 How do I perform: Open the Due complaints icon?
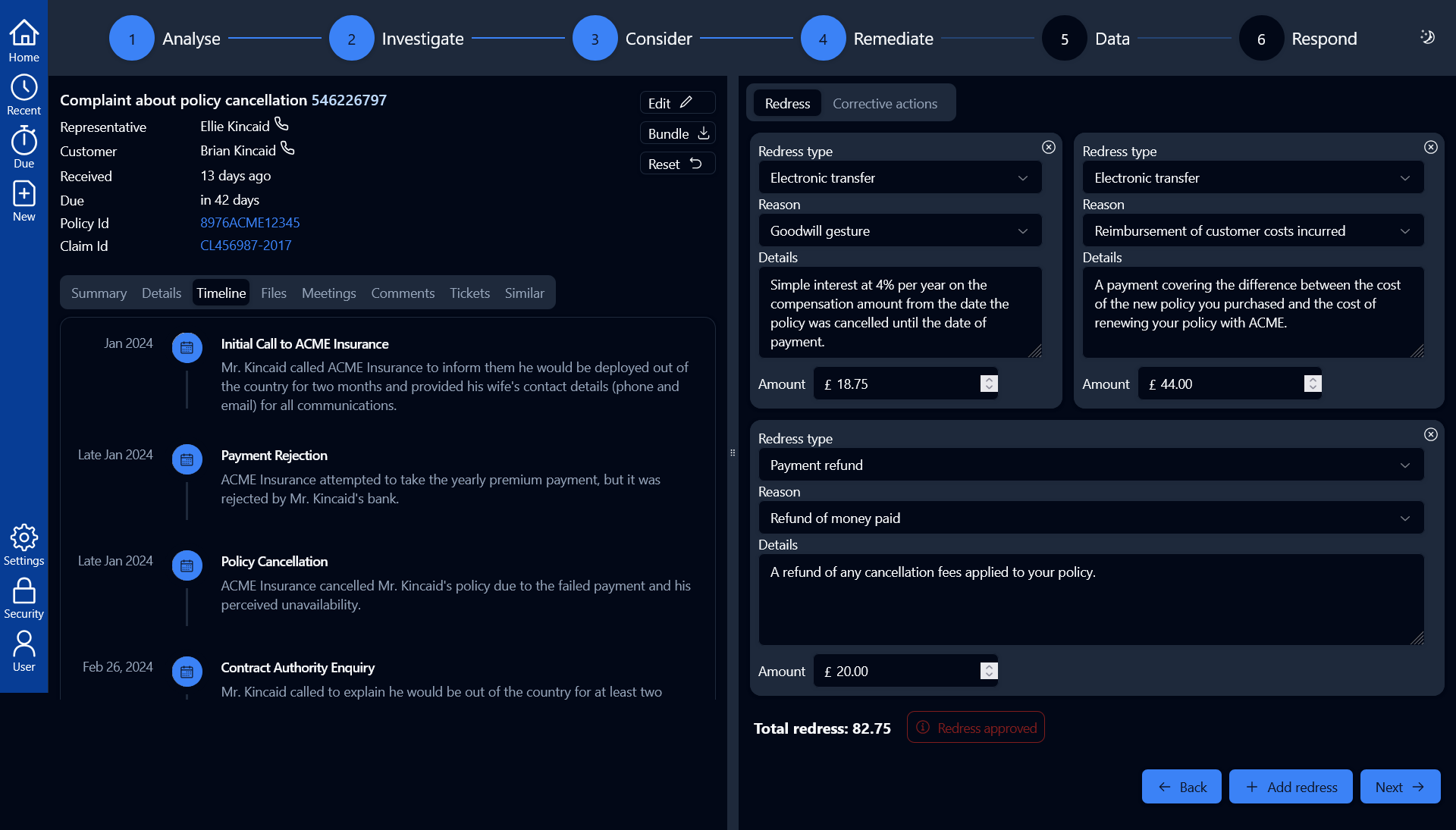pyautogui.click(x=24, y=140)
